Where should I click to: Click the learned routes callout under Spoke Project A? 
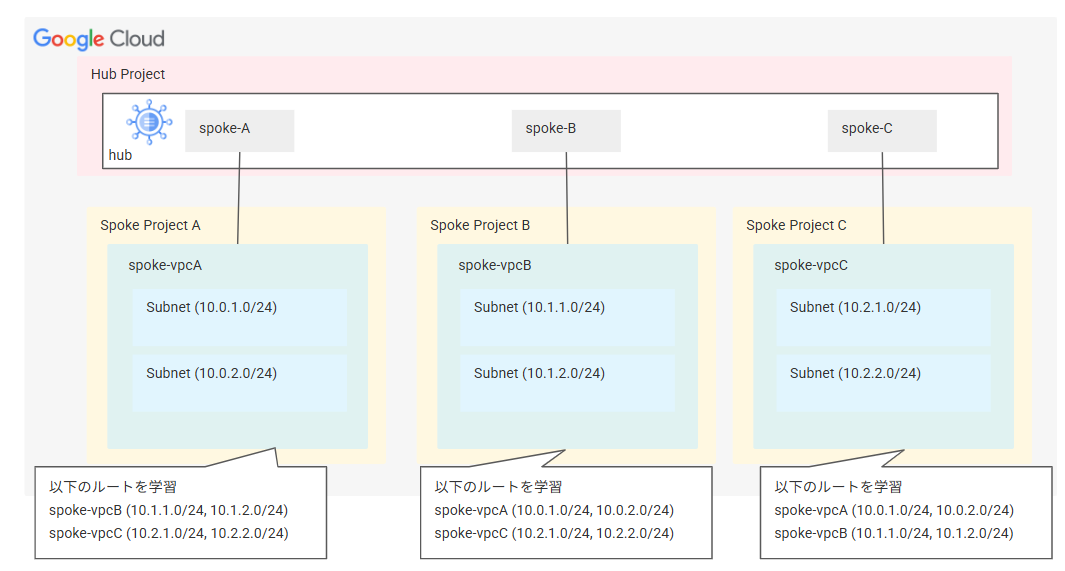point(180,511)
